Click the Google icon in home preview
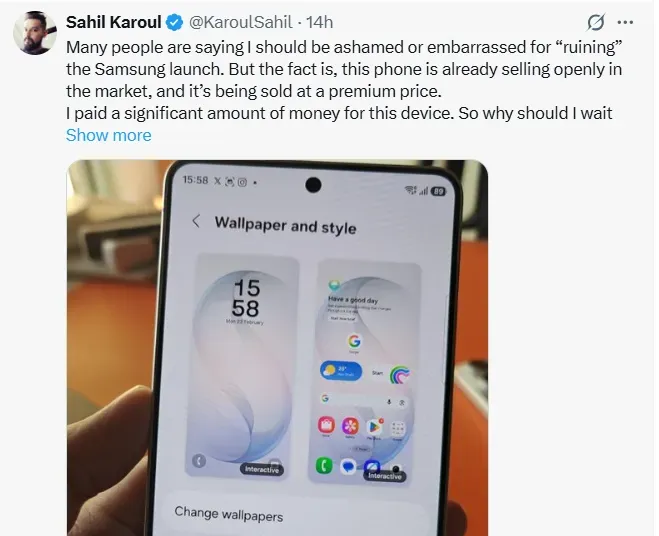 [x=354, y=341]
